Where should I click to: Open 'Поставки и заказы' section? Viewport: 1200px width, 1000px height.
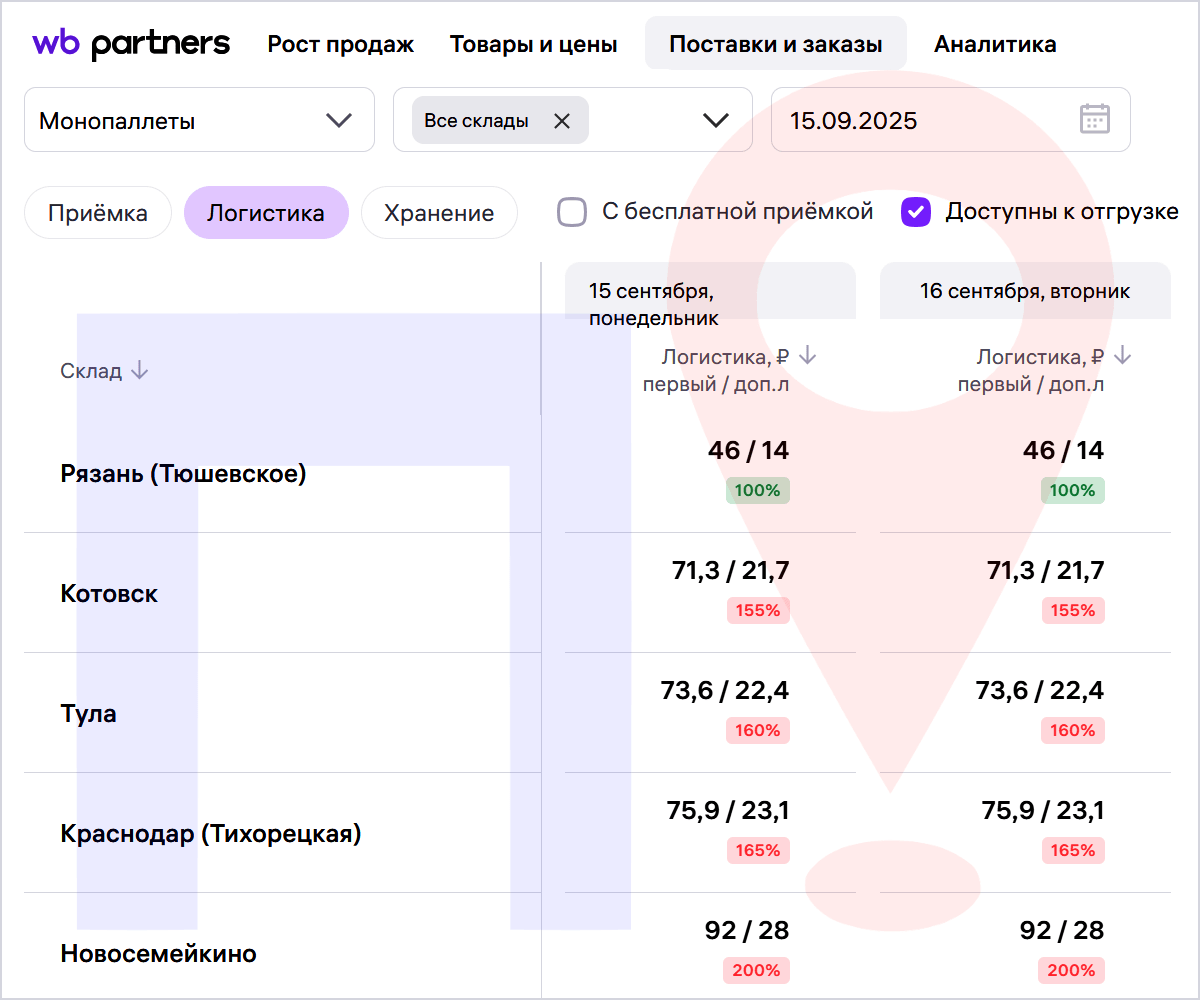coord(775,44)
